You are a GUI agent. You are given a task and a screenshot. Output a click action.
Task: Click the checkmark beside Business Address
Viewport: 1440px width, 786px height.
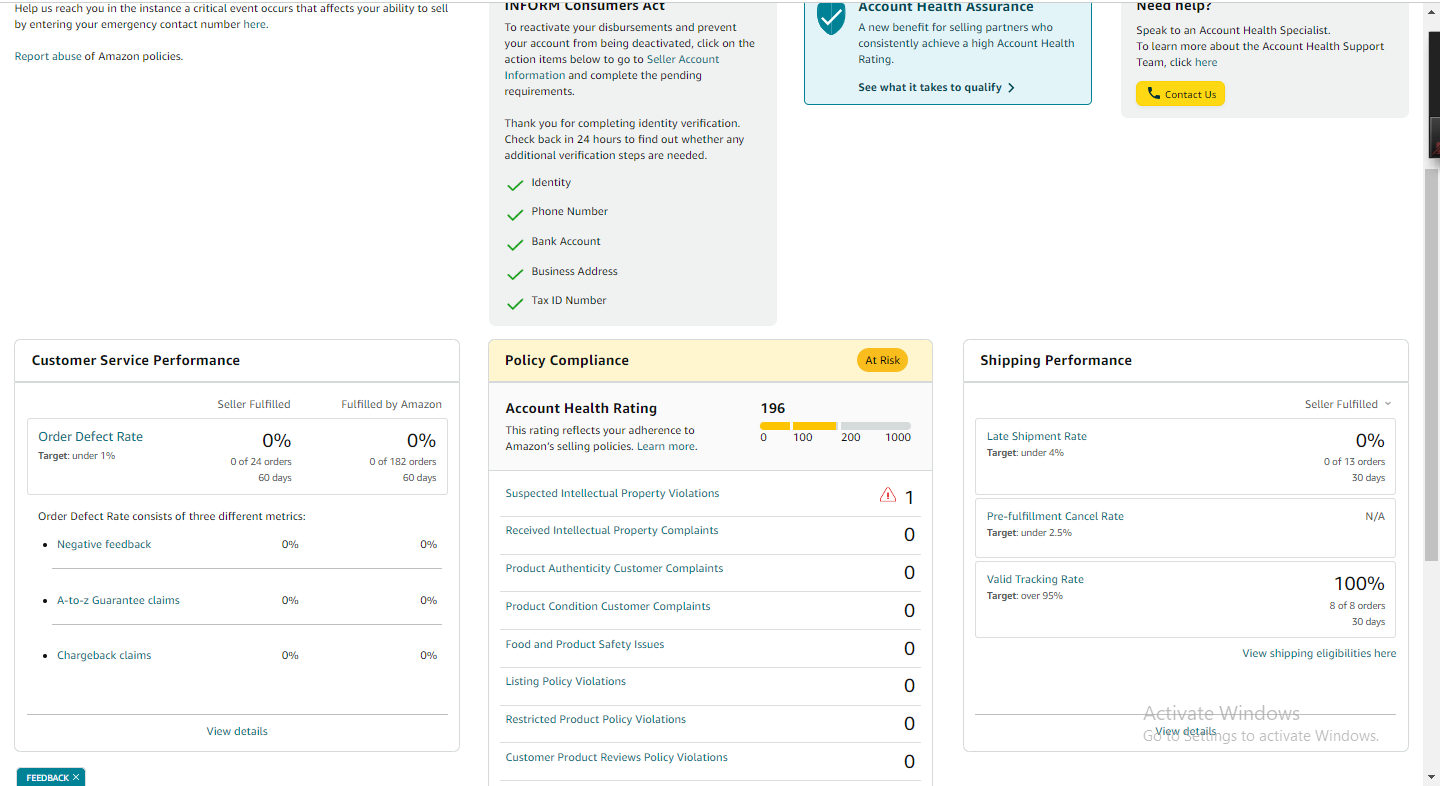click(x=515, y=274)
